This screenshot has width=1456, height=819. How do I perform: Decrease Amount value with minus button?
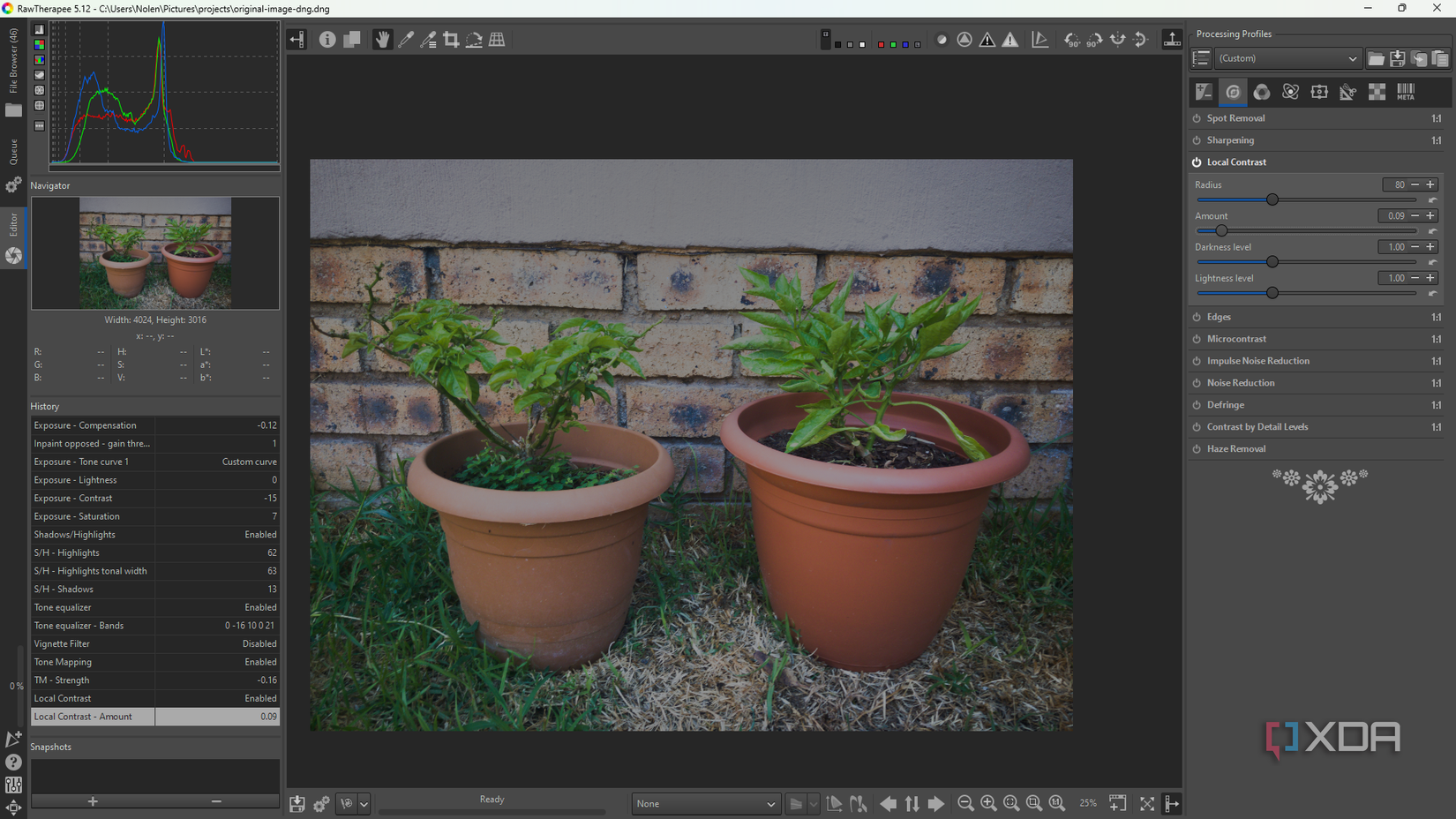pyautogui.click(x=1415, y=215)
